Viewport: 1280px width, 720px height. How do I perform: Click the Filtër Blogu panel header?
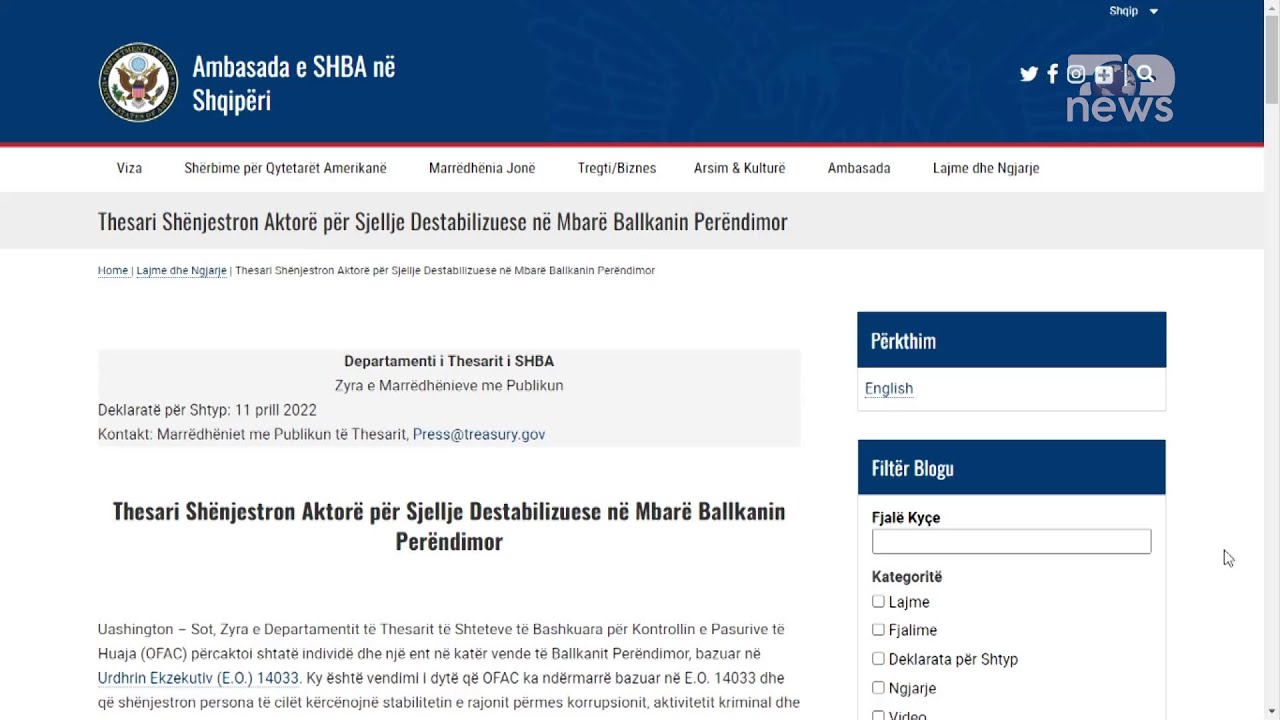tap(1011, 467)
